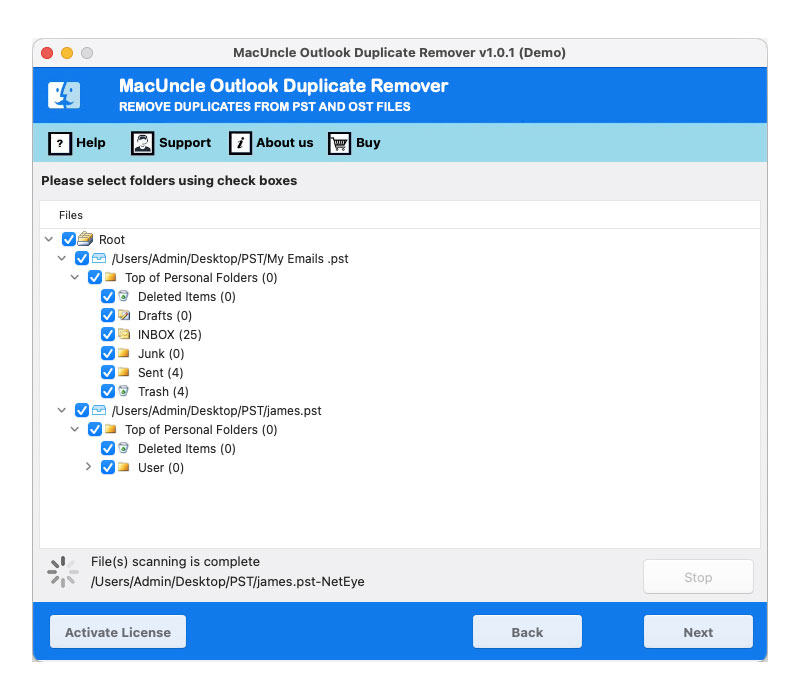Viewport: 800px width, 700px height.
Task: Click Next to continue
Action: pos(698,632)
